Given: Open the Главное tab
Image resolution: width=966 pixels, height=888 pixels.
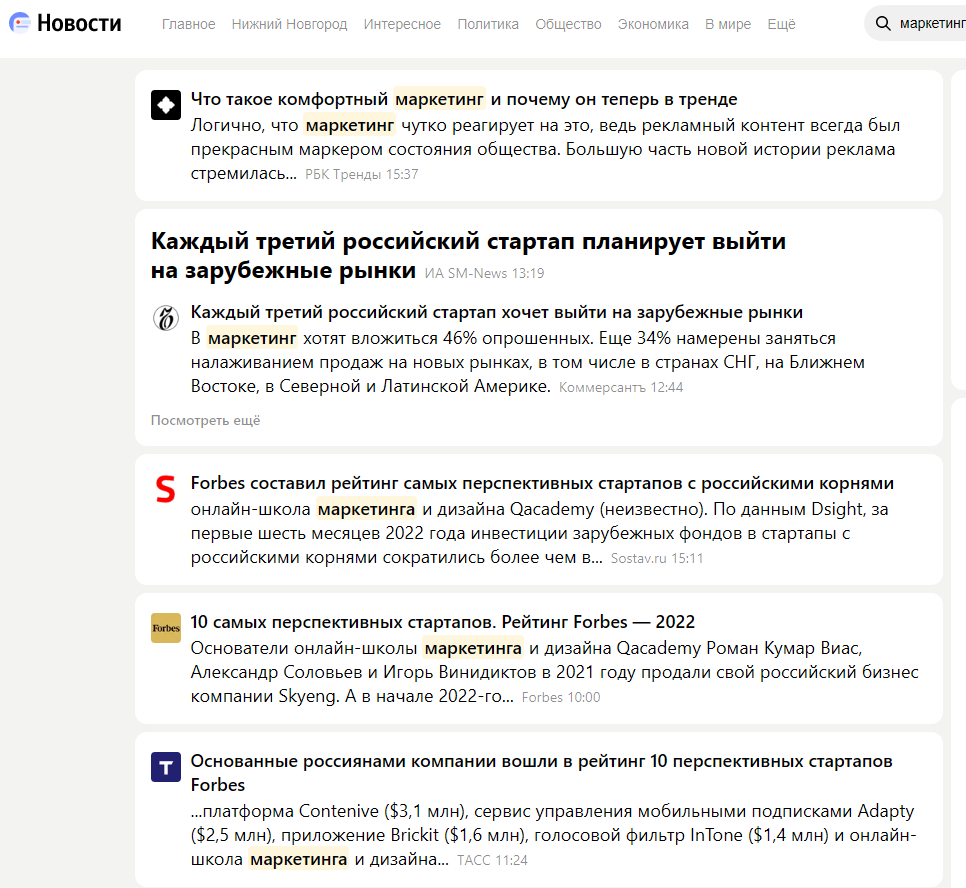Looking at the screenshot, I should click(x=188, y=24).
